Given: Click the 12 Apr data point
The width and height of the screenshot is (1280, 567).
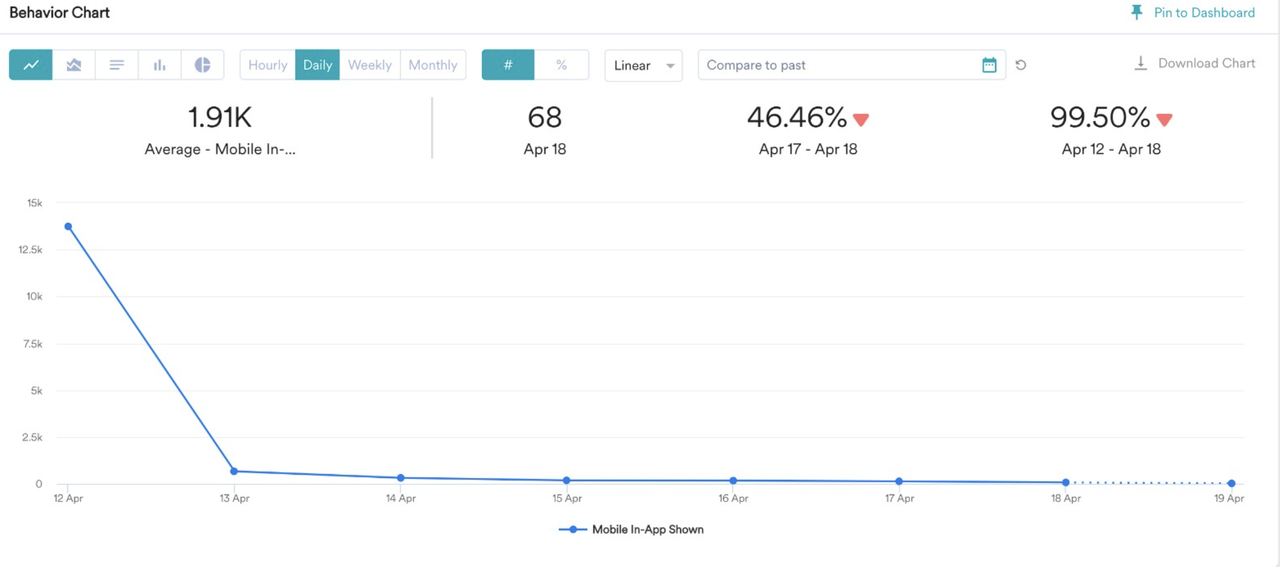Looking at the screenshot, I should 68,226.
